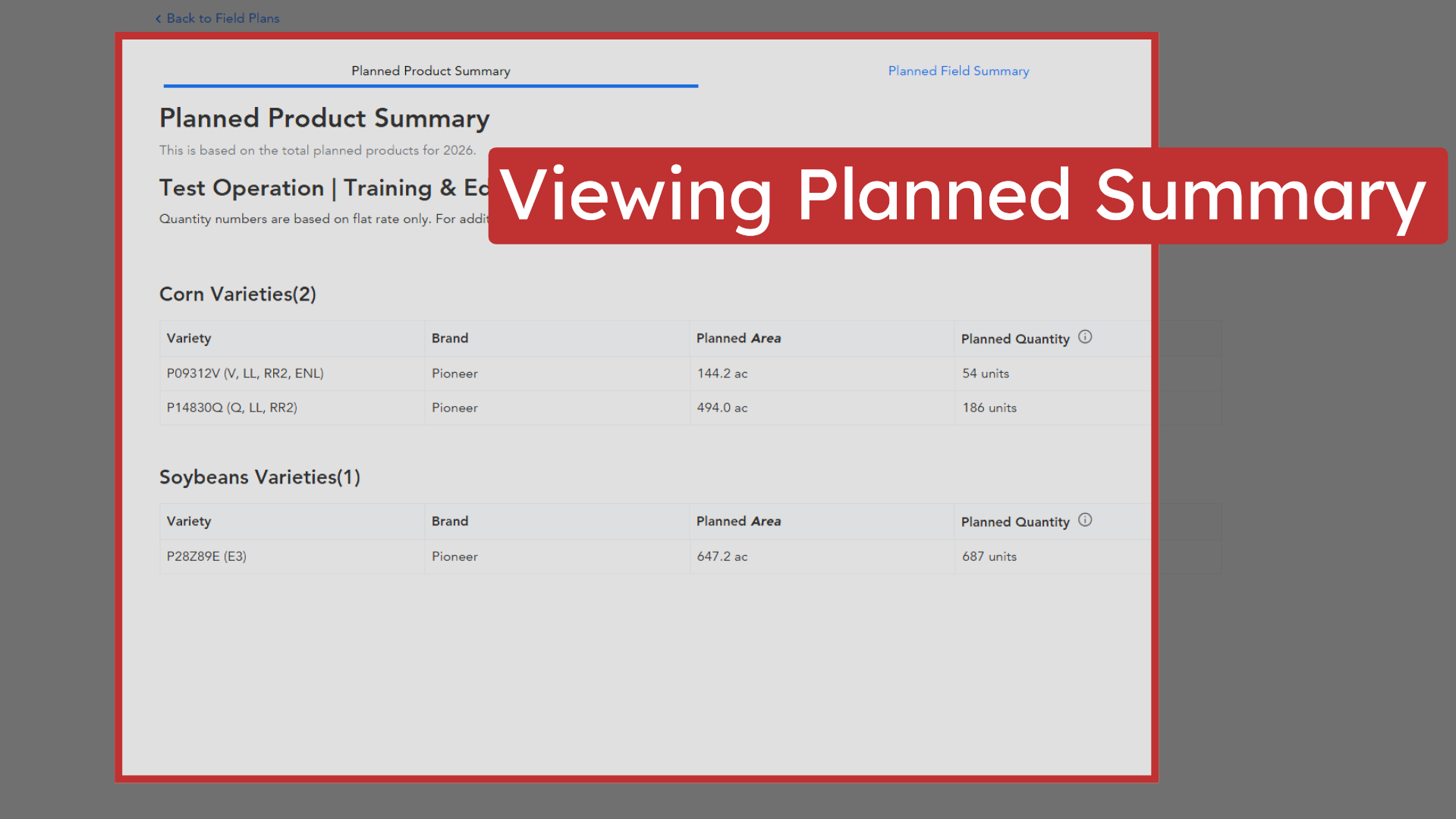
Task: Click the back chevron icon
Action: pos(158,19)
